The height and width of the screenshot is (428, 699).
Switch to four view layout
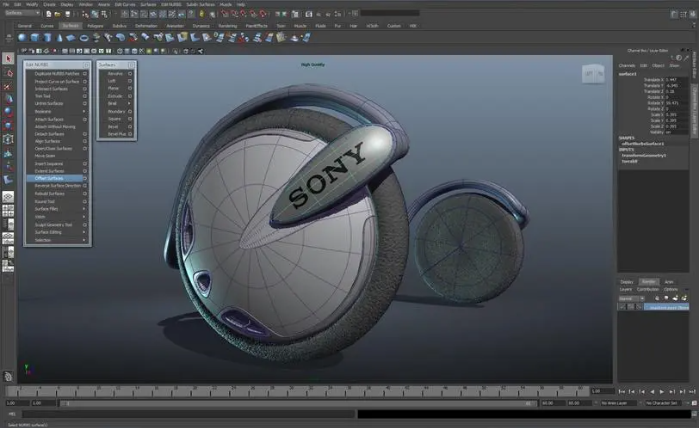click(8, 210)
